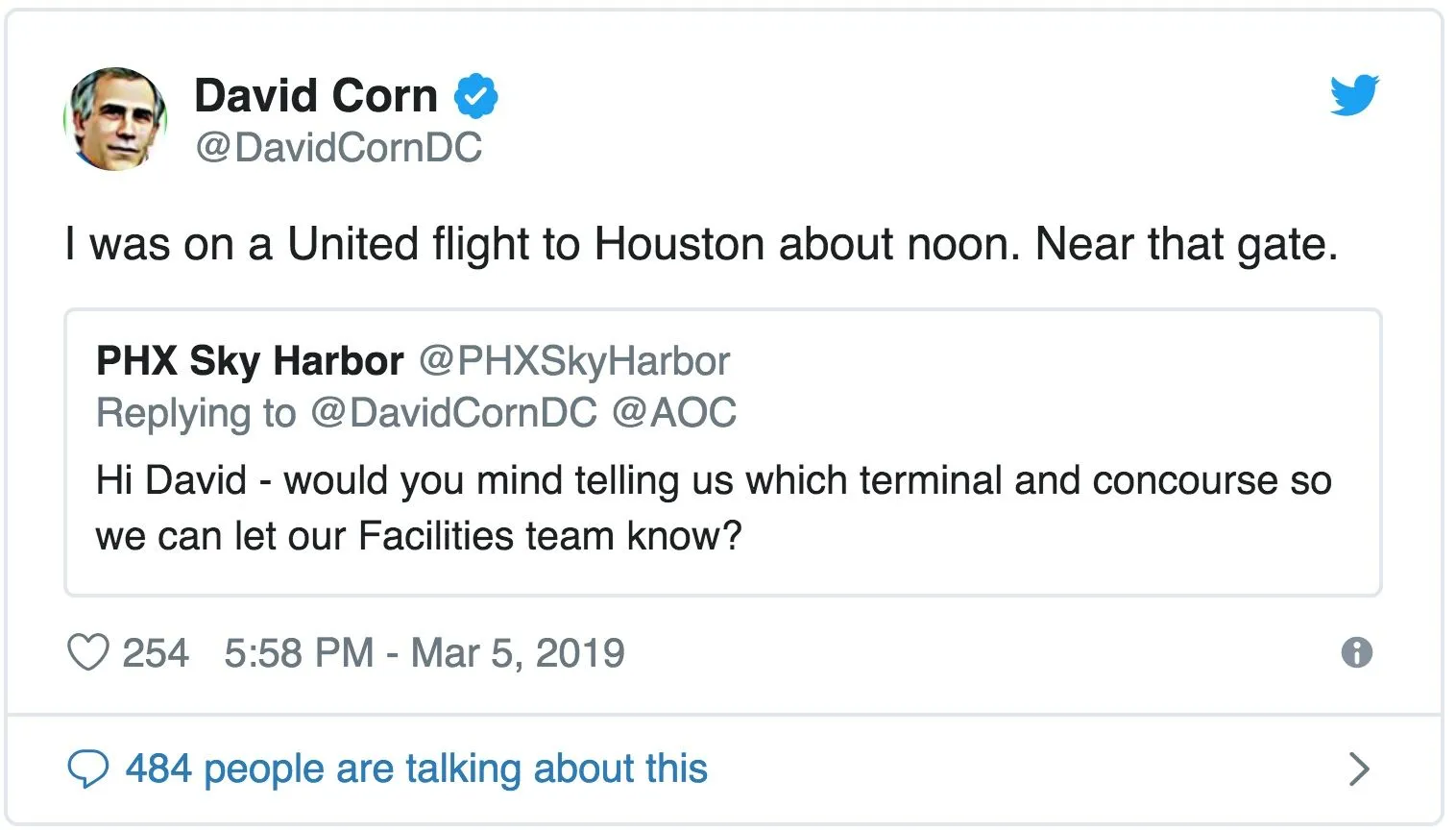Click the Twitter bird logo
Screen dimensions: 1456x830
(x=1354, y=94)
